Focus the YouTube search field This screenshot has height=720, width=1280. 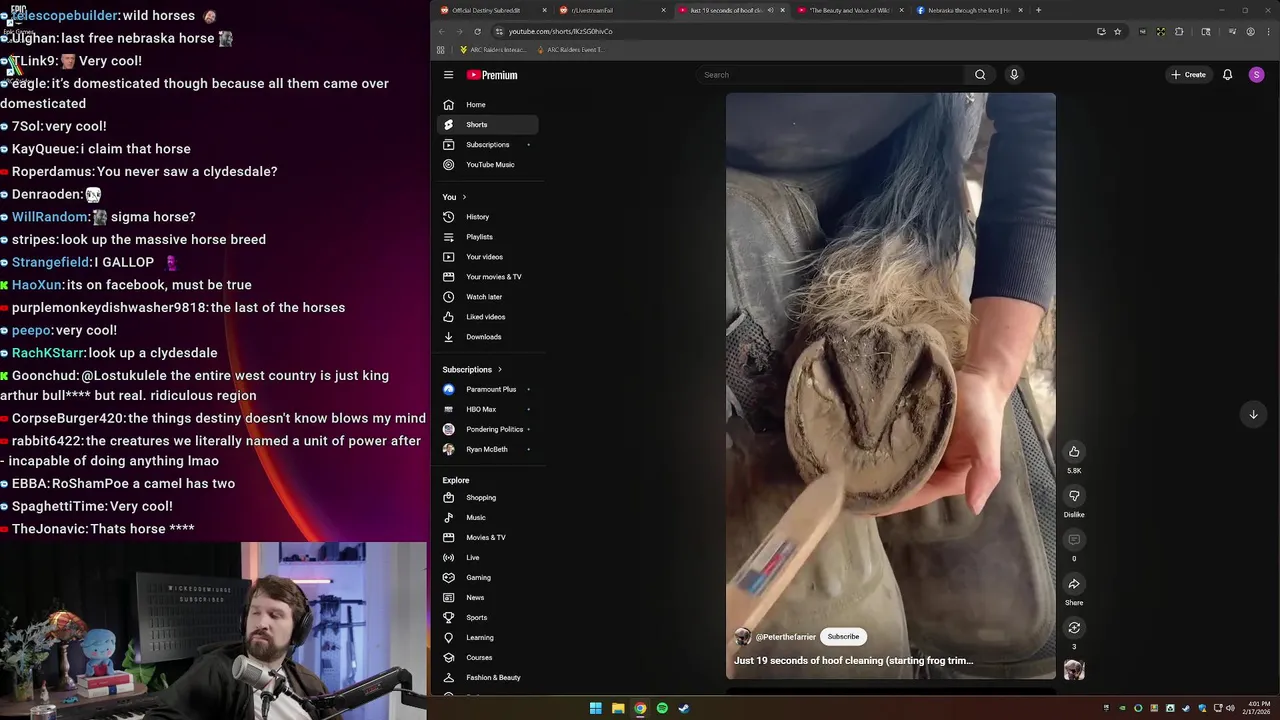[830, 75]
